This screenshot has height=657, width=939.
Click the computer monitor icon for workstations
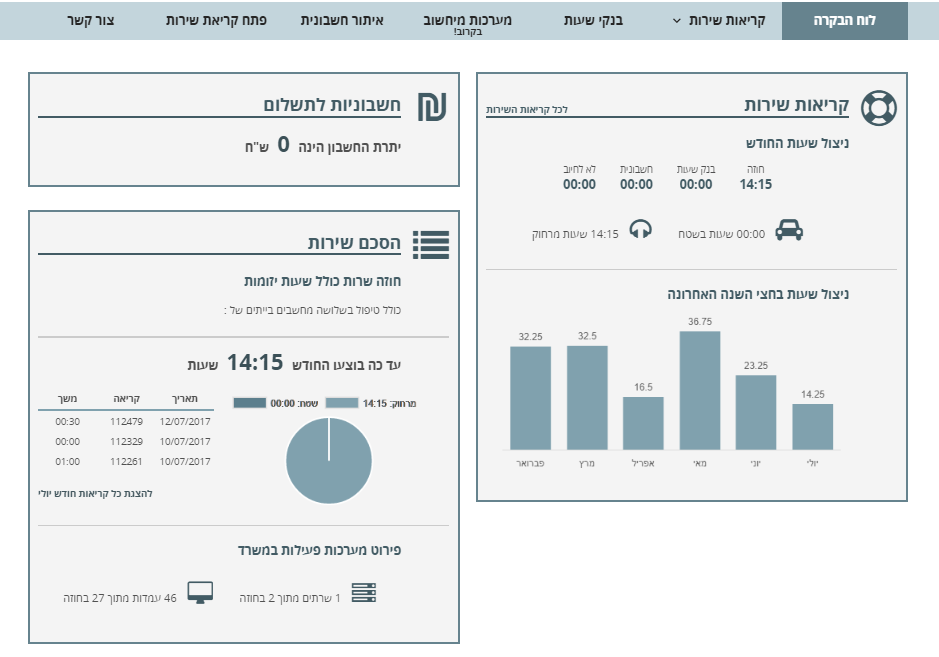200,593
